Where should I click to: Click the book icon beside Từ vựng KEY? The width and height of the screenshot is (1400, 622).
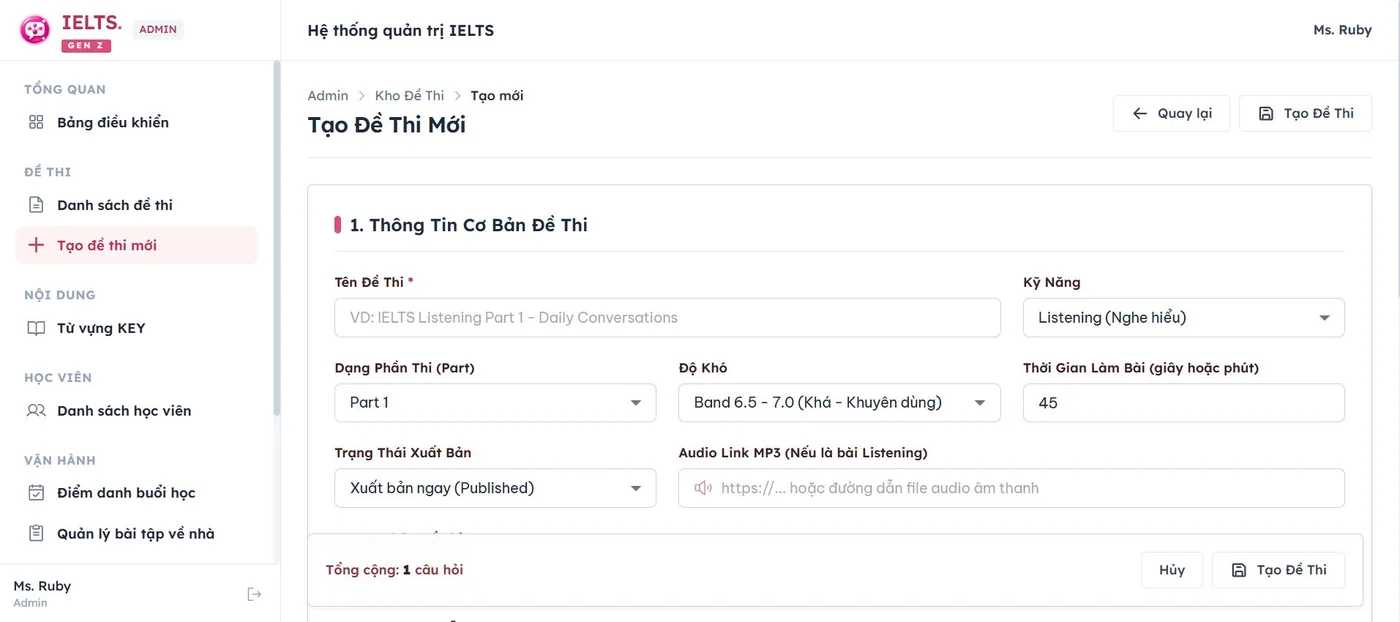point(36,328)
